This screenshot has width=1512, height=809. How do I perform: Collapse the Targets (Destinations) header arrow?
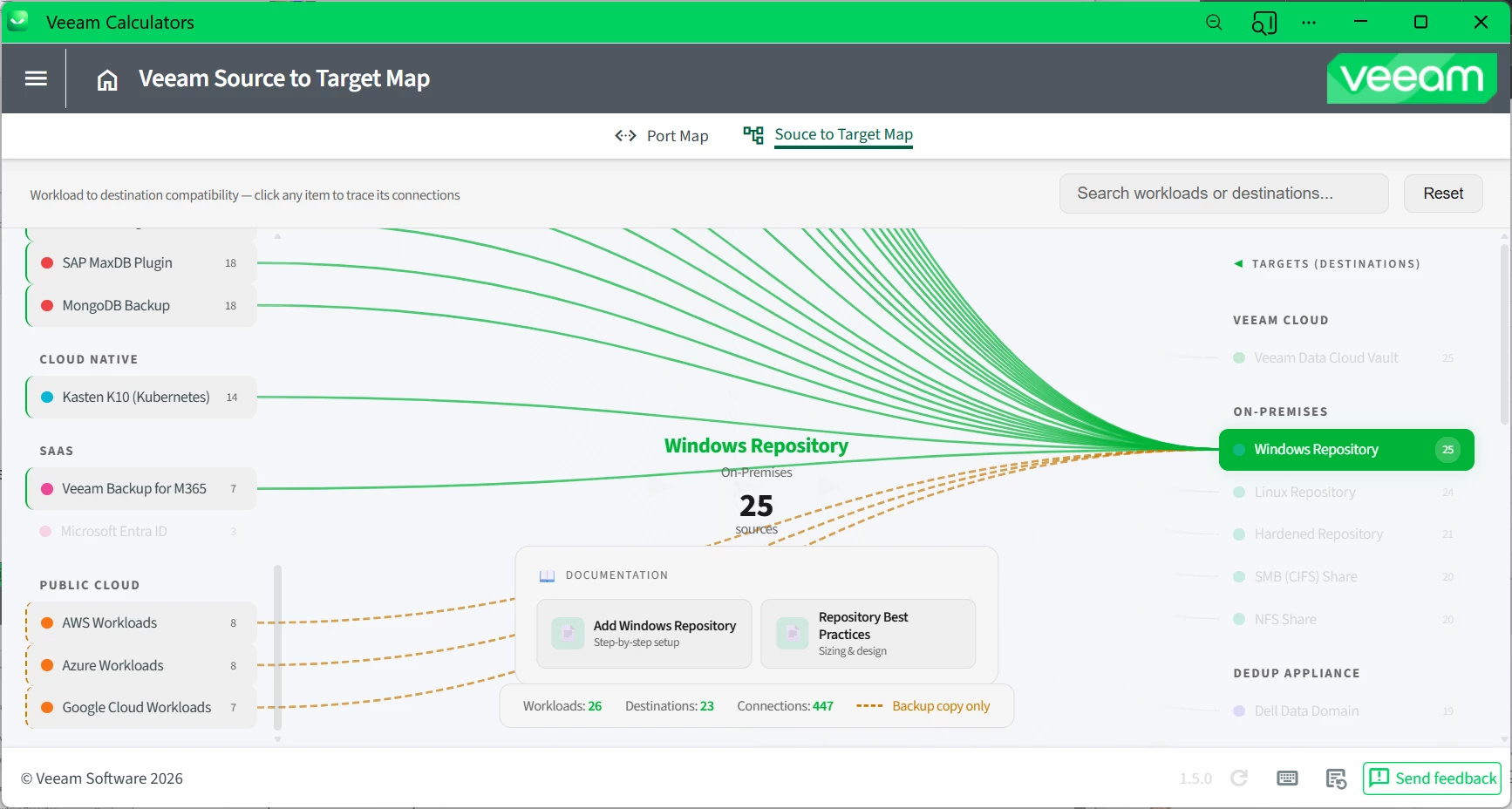click(x=1238, y=264)
